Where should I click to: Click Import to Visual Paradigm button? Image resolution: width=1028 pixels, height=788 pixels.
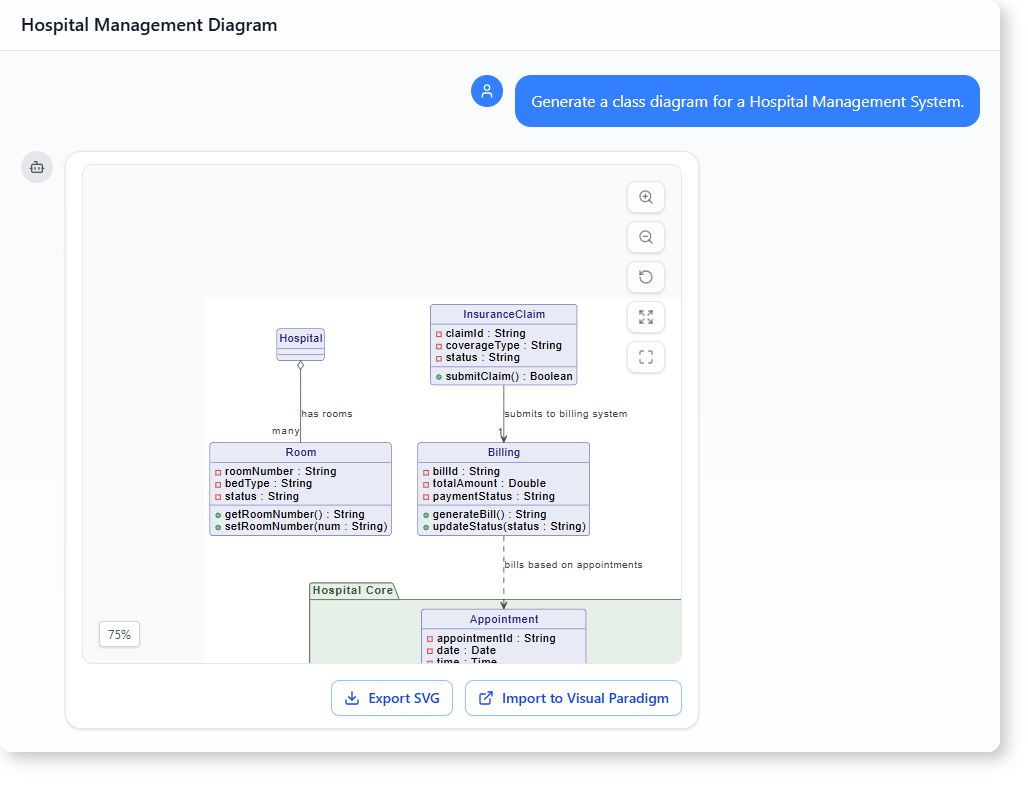(573, 698)
